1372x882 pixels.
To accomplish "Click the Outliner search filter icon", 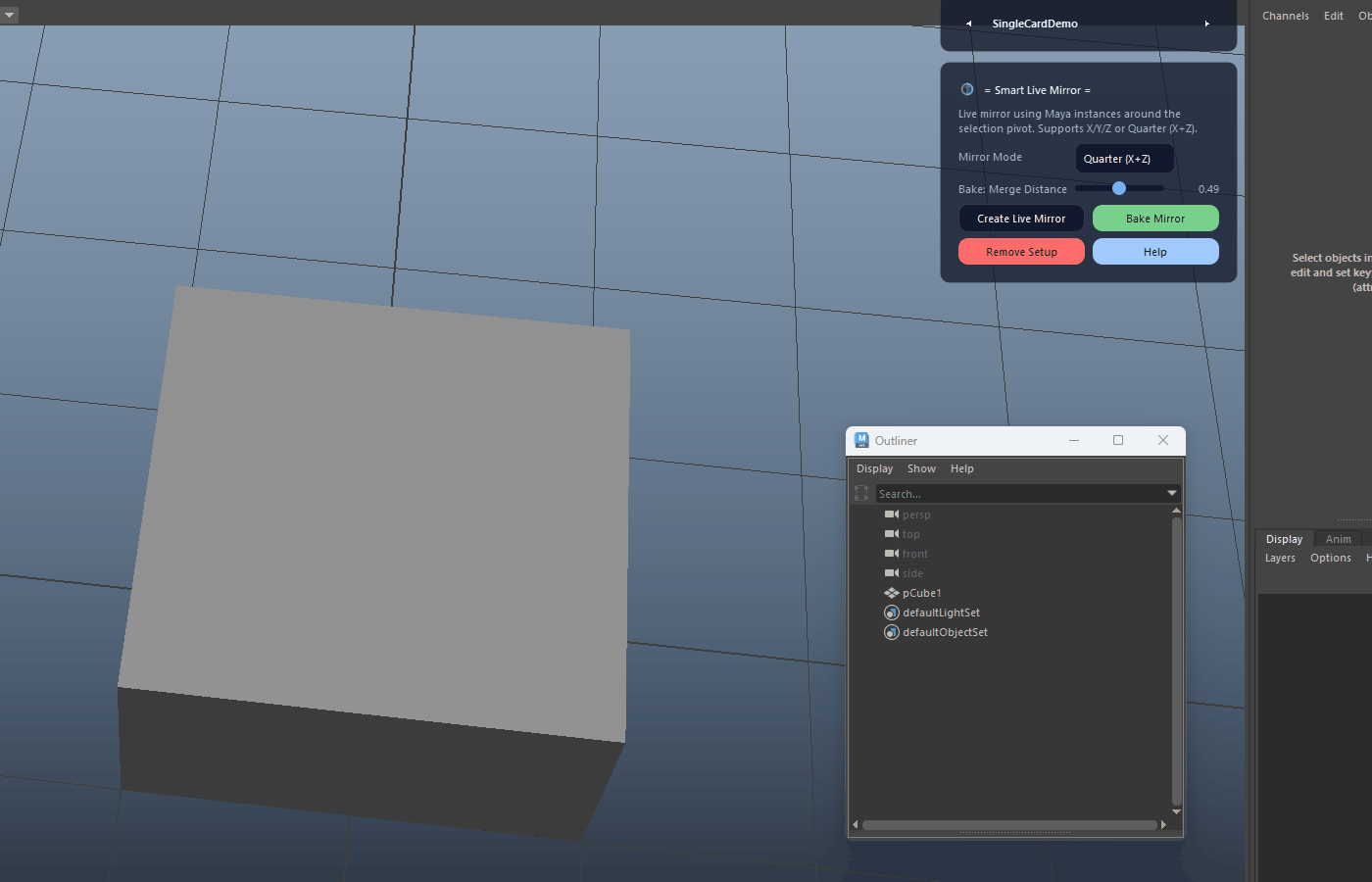I will pyautogui.click(x=861, y=493).
